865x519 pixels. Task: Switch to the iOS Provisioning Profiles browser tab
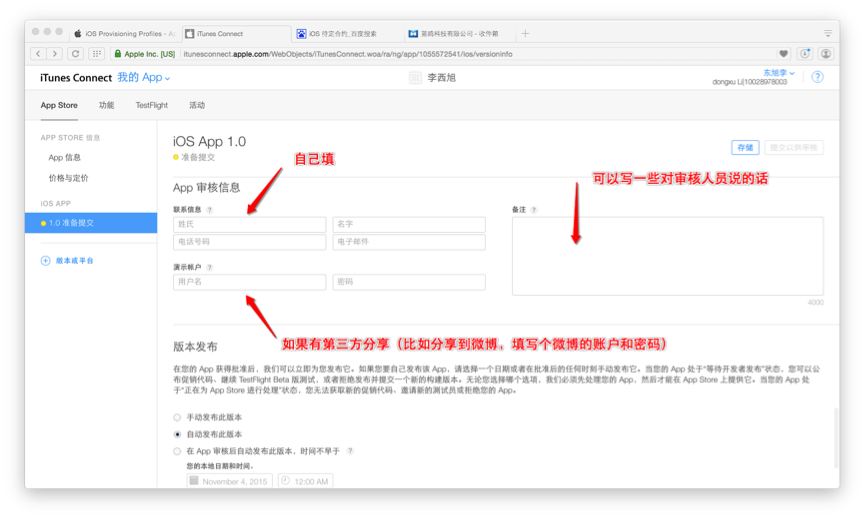(125, 34)
